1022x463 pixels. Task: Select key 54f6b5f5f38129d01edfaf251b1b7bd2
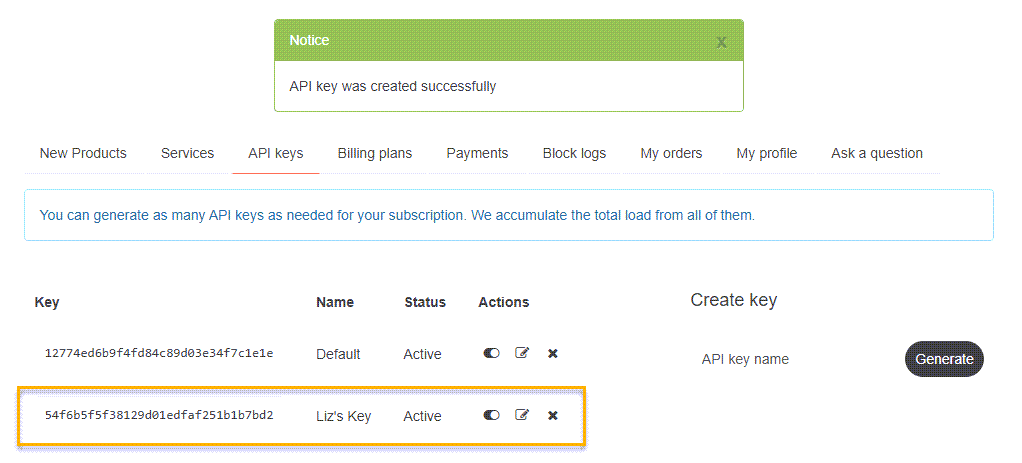click(x=159, y=415)
